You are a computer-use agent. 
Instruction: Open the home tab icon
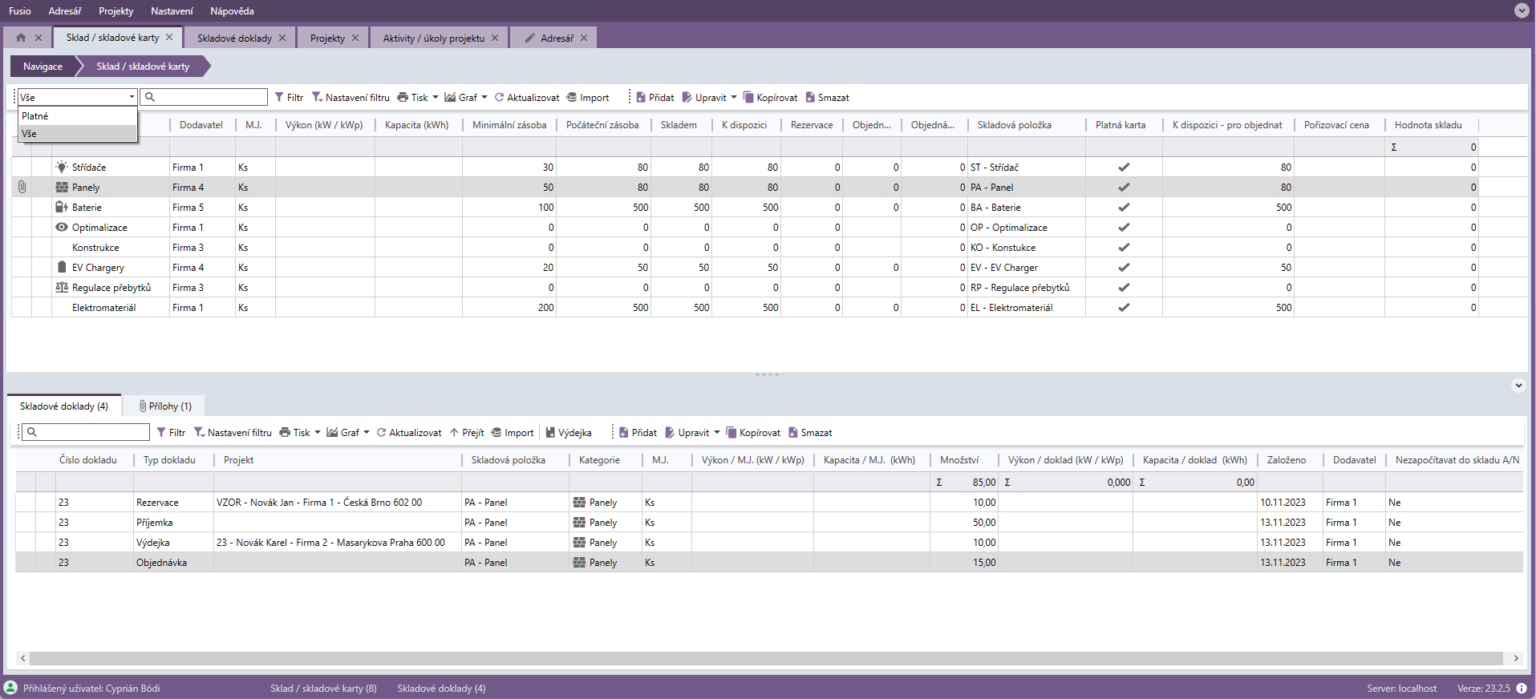tap(21, 38)
